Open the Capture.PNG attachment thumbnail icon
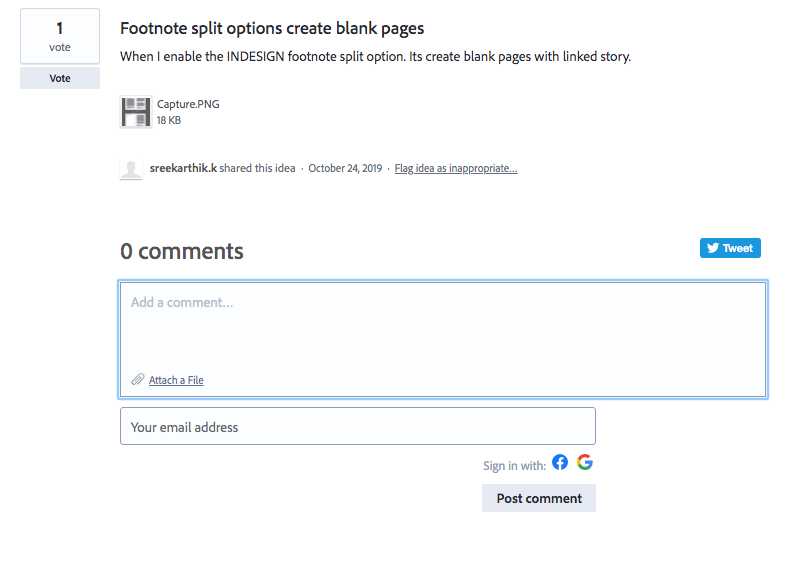Screen dimensions: 794x575 click(x=135, y=112)
